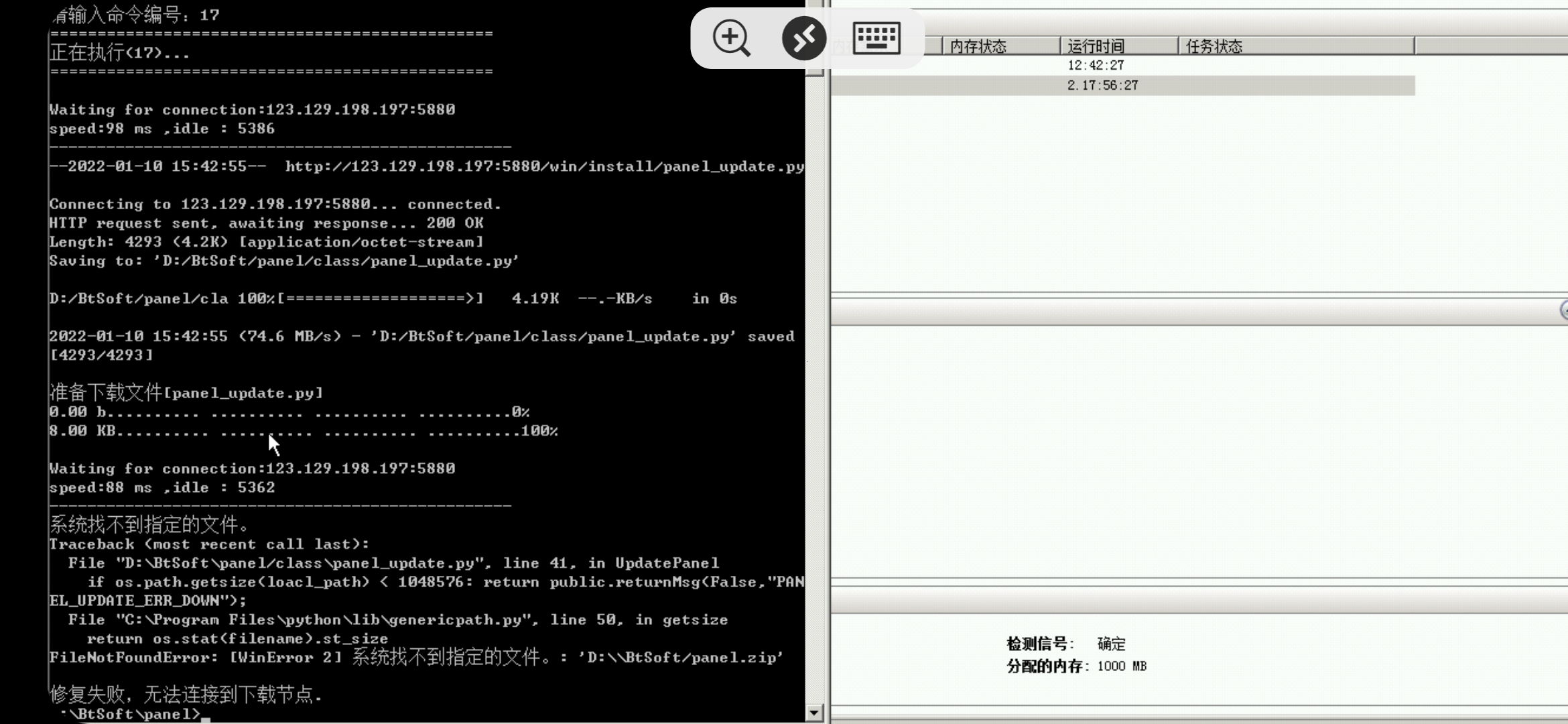
Task: Select the highlighted row showing 2.17:56:27
Action: pyautogui.click(x=1102, y=86)
